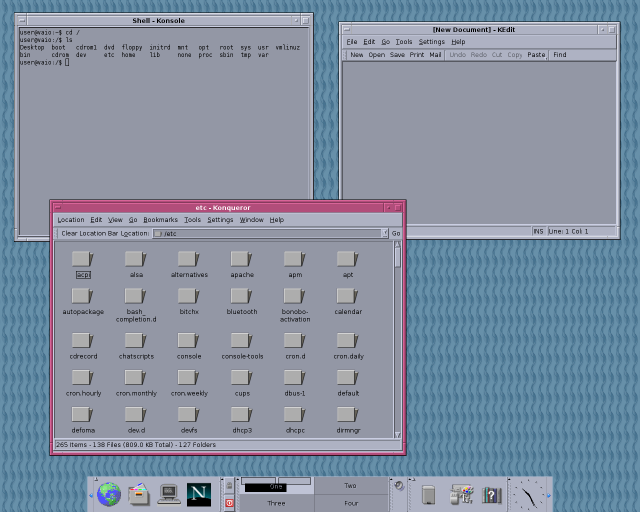Select the apm folder icon
The height and width of the screenshot is (512, 640).
[295, 259]
